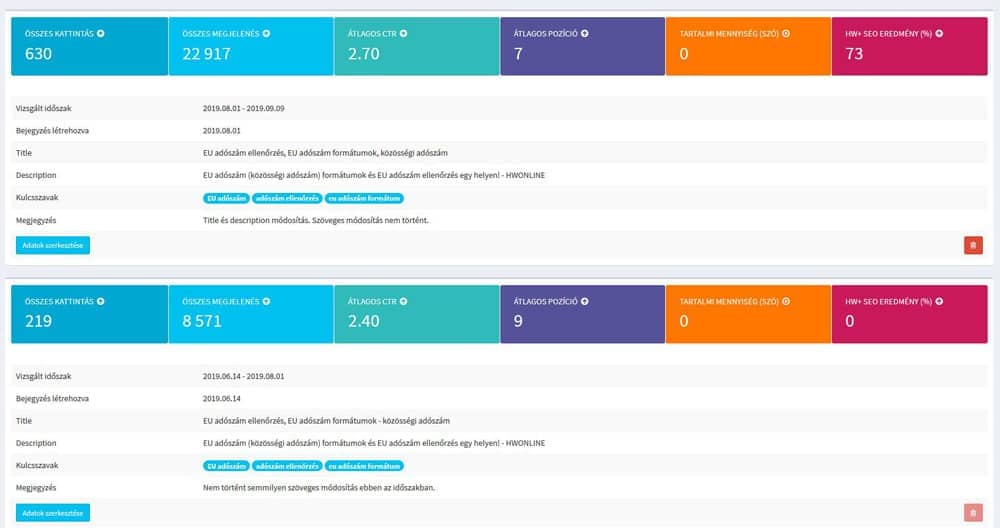Click plus icon on Összes megjelenés 8 571 card
The image size is (1000, 528).
(x=267, y=302)
